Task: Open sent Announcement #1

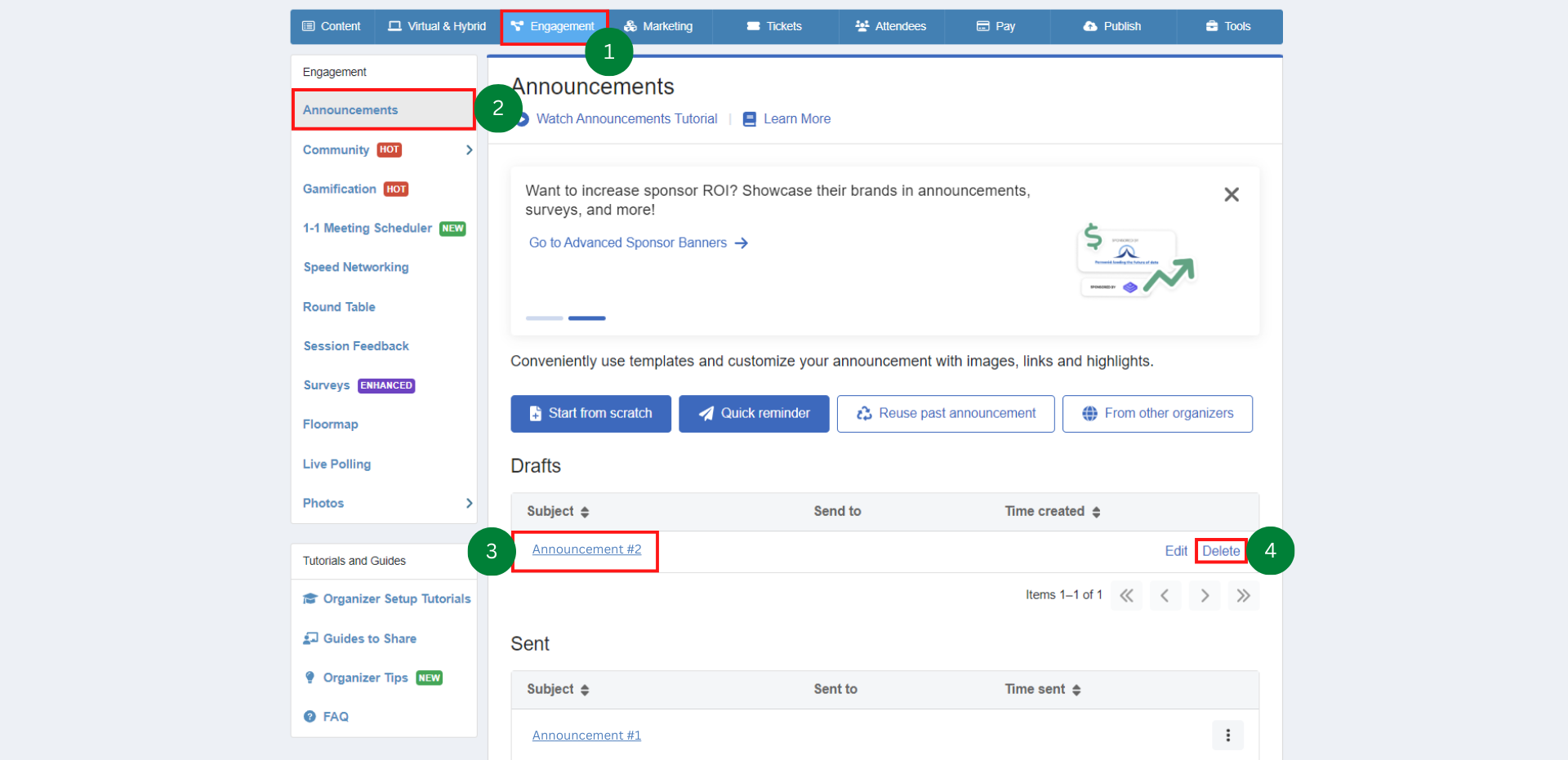Action: (586, 736)
